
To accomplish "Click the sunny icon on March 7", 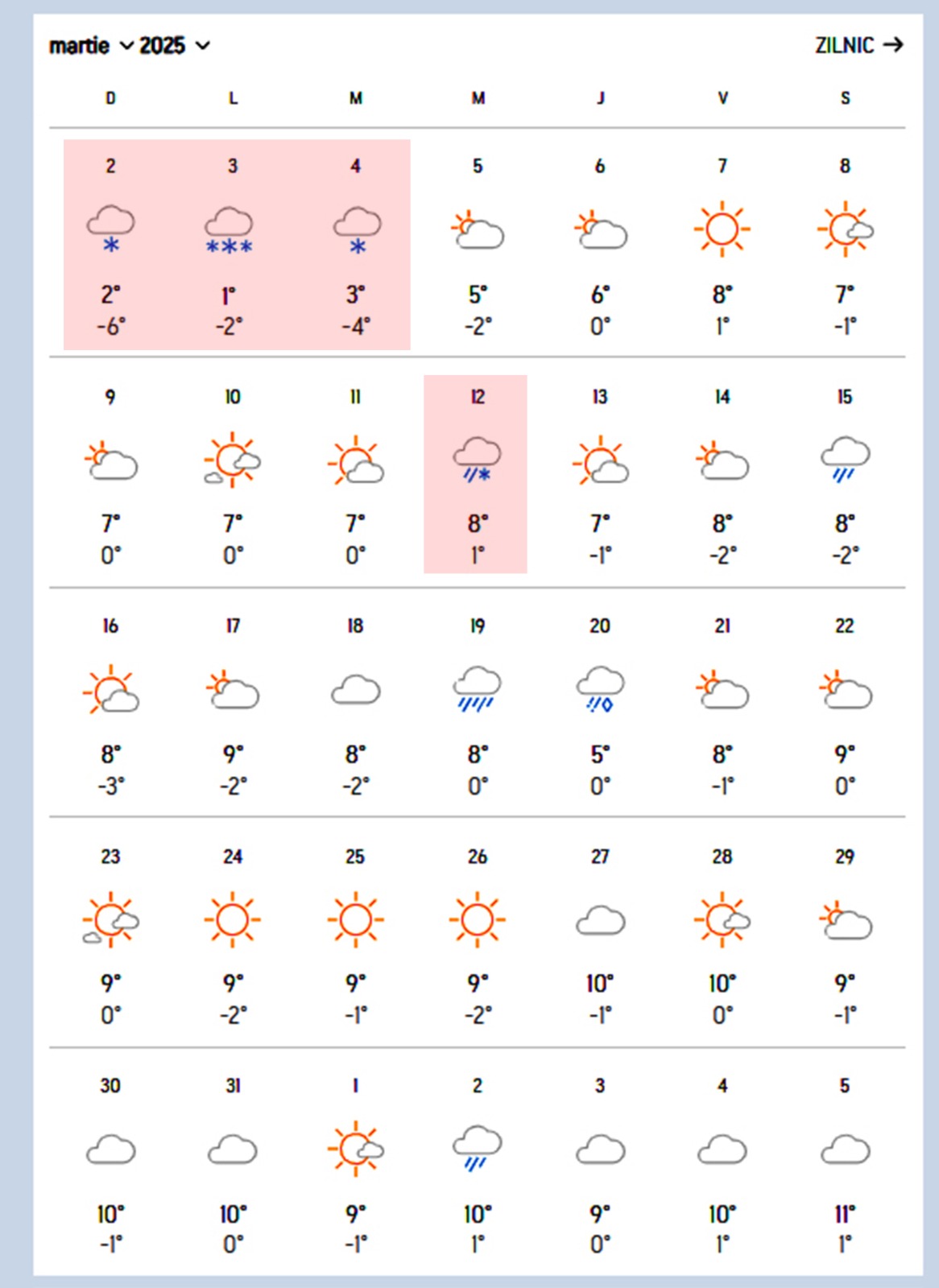I will [722, 229].
